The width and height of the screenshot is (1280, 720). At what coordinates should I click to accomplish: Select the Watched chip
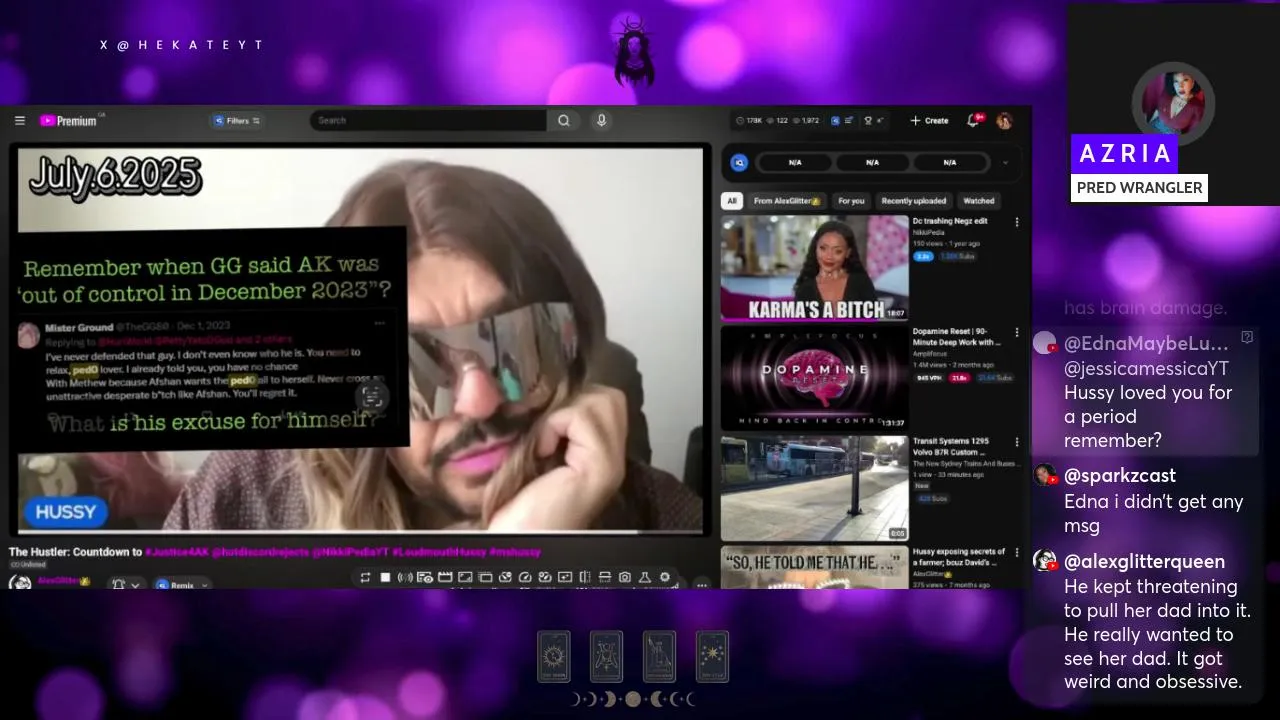(x=979, y=201)
